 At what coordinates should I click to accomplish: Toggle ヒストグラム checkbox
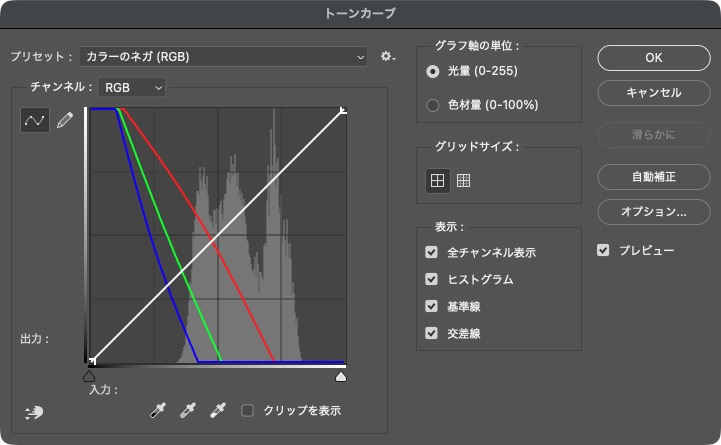pyautogui.click(x=431, y=279)
